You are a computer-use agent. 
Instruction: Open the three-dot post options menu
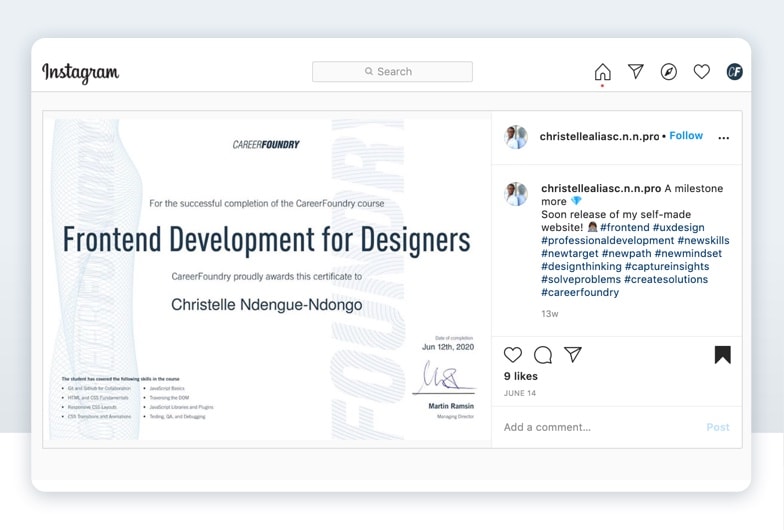[x=724, y=138]
